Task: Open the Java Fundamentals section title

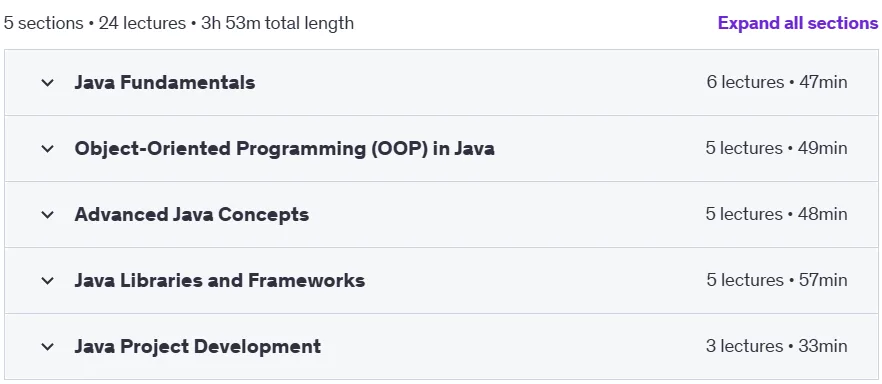Action: [x=165, y=83]
